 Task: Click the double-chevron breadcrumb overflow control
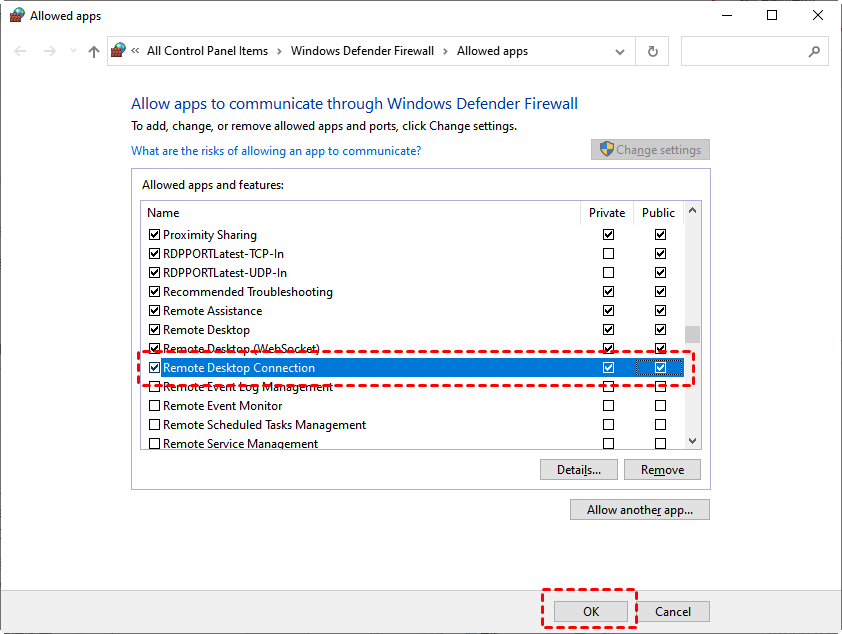[x=137, y=51]
